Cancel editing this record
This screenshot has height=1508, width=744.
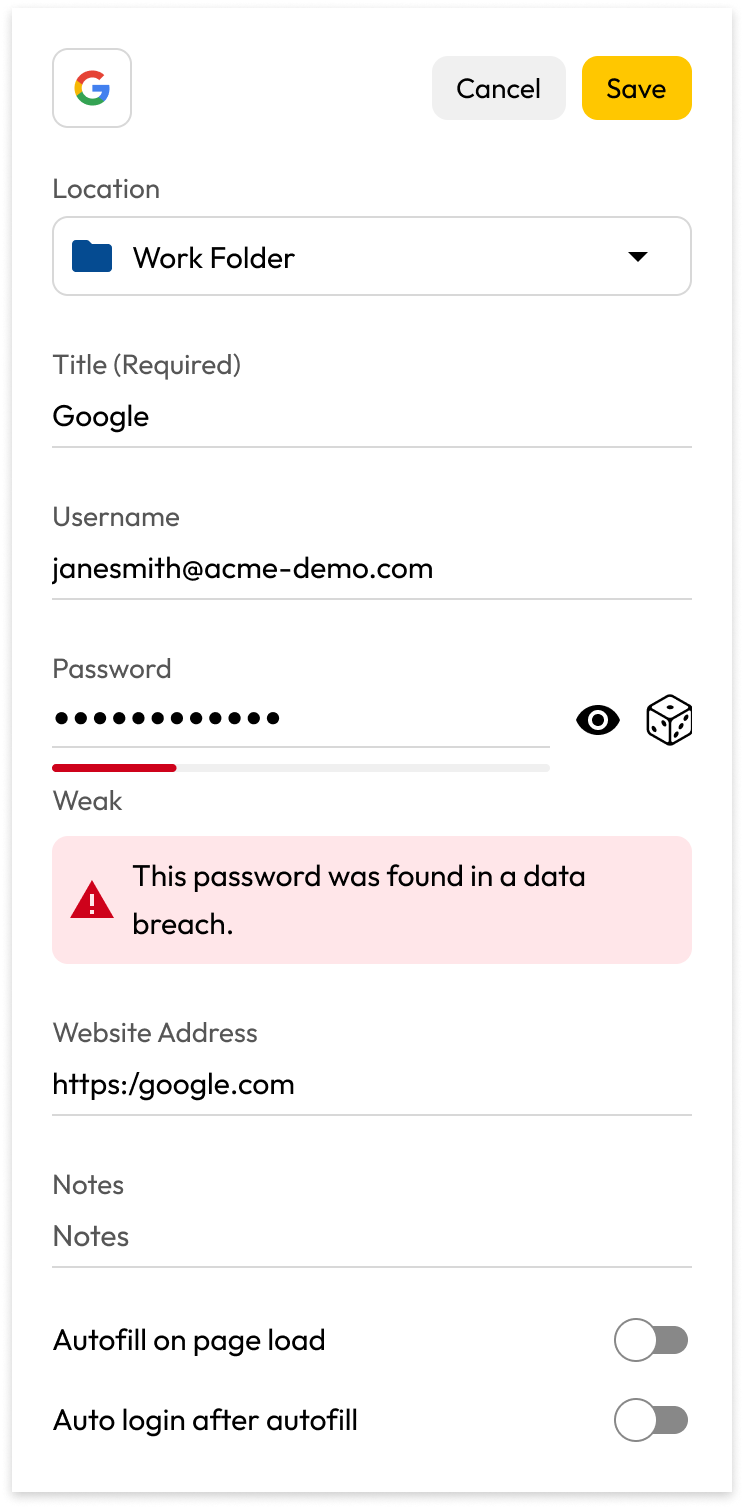tap(499, 88)
